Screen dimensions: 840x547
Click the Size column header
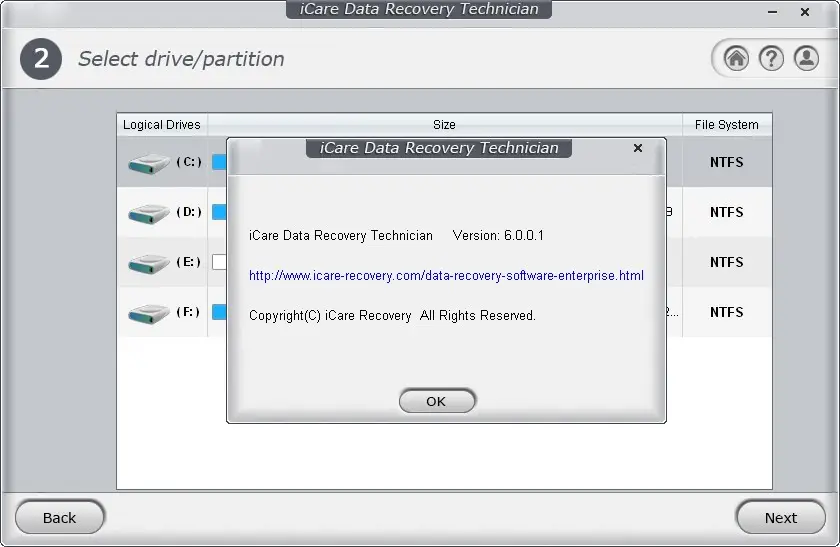pos(444,125)
